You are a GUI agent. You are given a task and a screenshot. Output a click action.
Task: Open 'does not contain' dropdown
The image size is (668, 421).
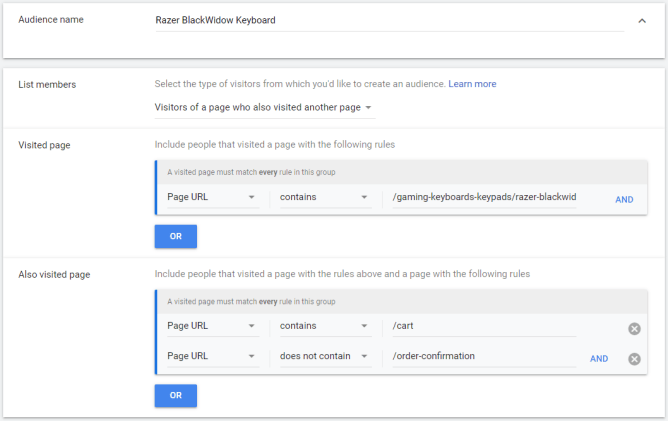(325, 356)
